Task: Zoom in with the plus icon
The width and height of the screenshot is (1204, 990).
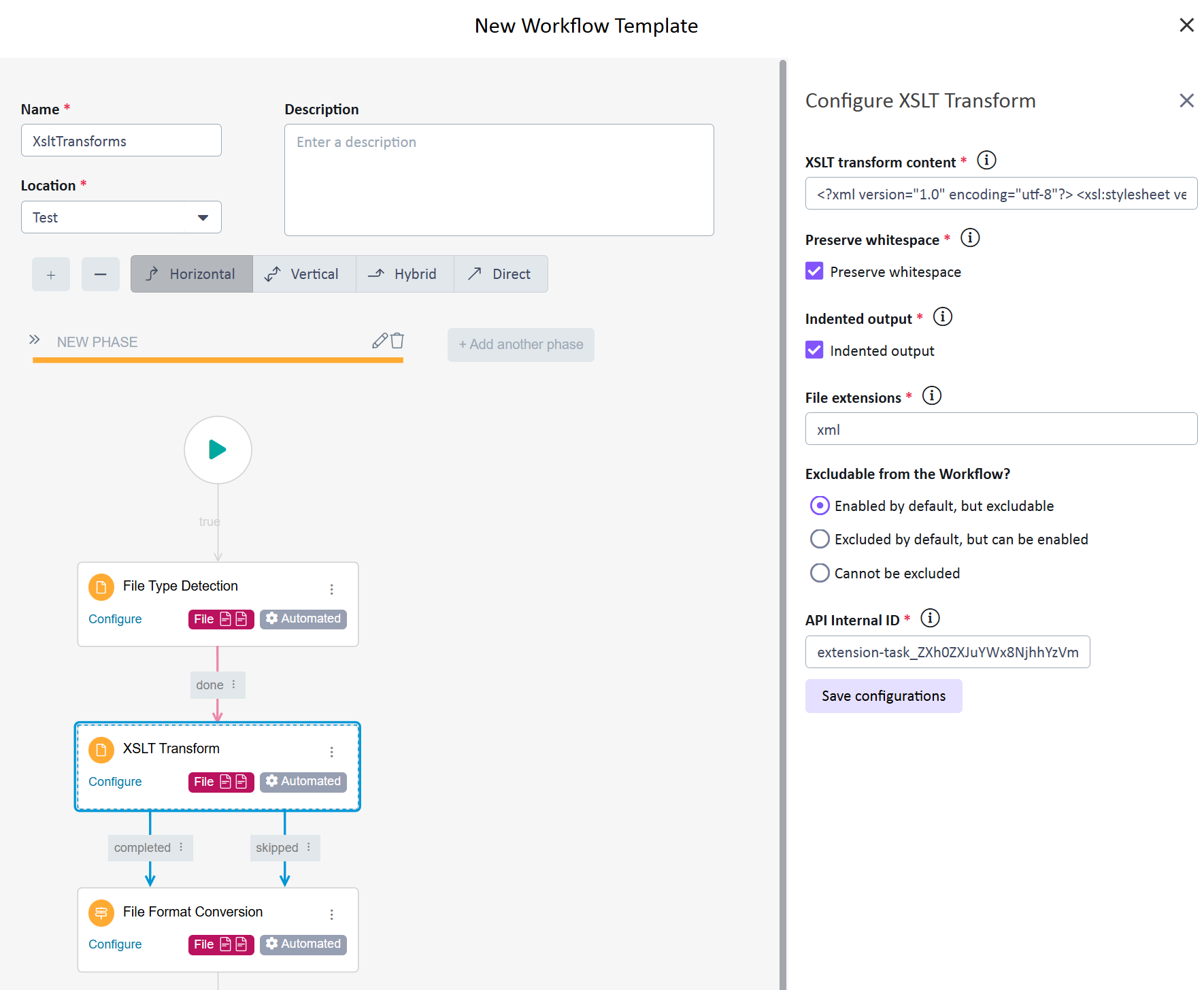Action: click(50, 274)
